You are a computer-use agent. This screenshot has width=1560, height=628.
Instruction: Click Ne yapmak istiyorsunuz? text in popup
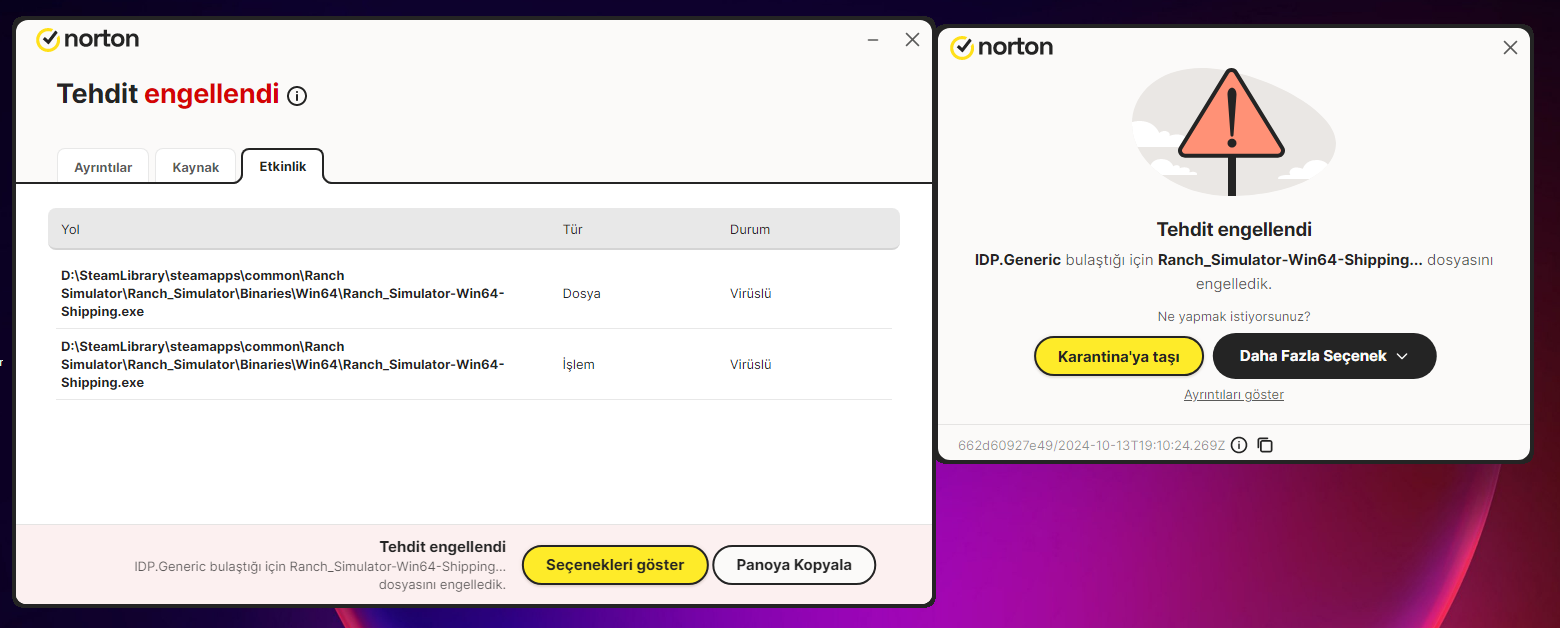click(1234, 316)
